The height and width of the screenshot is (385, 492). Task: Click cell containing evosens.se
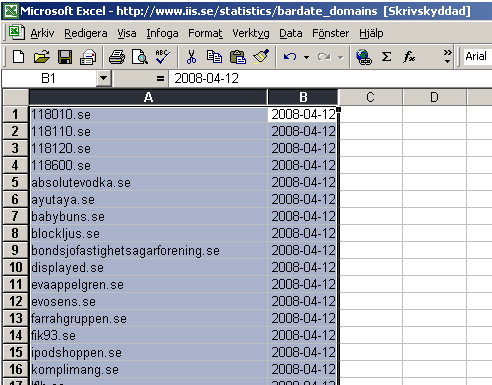[x=148, y=301]
